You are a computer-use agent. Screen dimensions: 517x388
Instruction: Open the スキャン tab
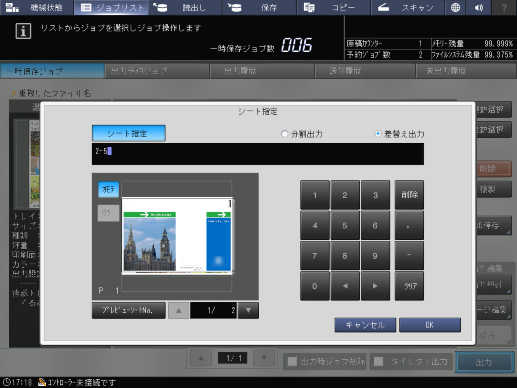(407, 7)
